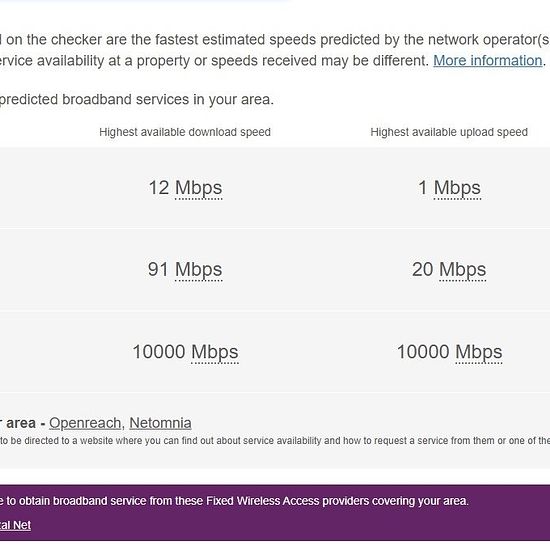The width and height of the screenshot is (550, 550).
Task: Open the More information link
Action: coord(488,61)
